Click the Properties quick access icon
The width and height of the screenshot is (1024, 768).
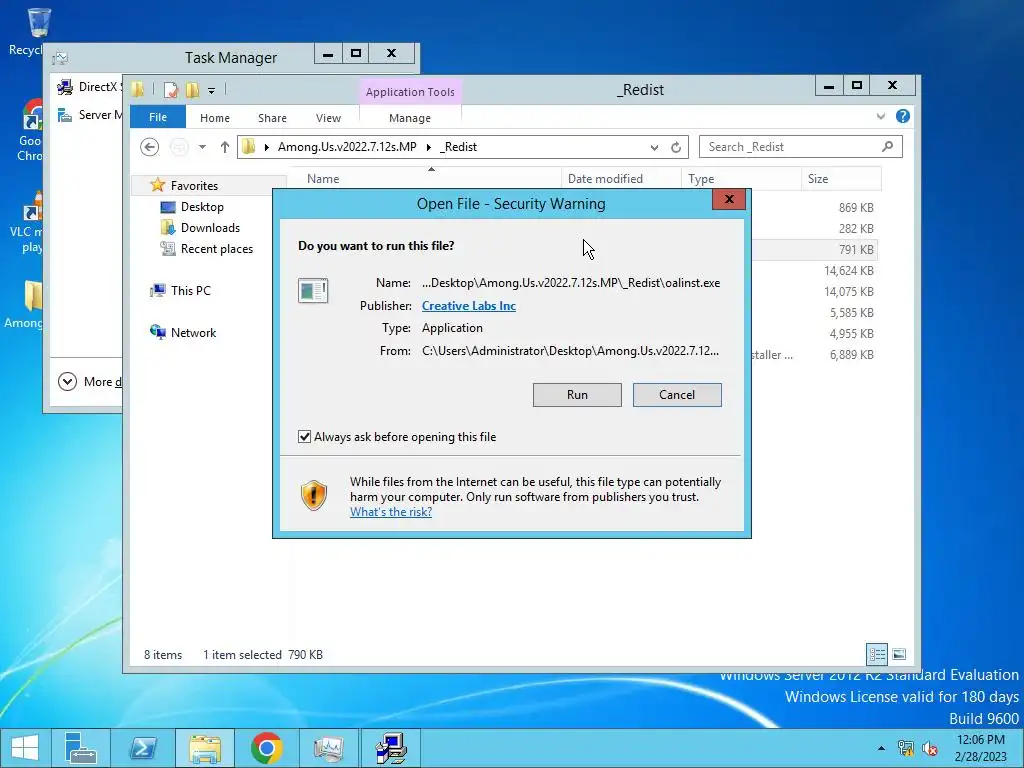[x=171, y=90]
